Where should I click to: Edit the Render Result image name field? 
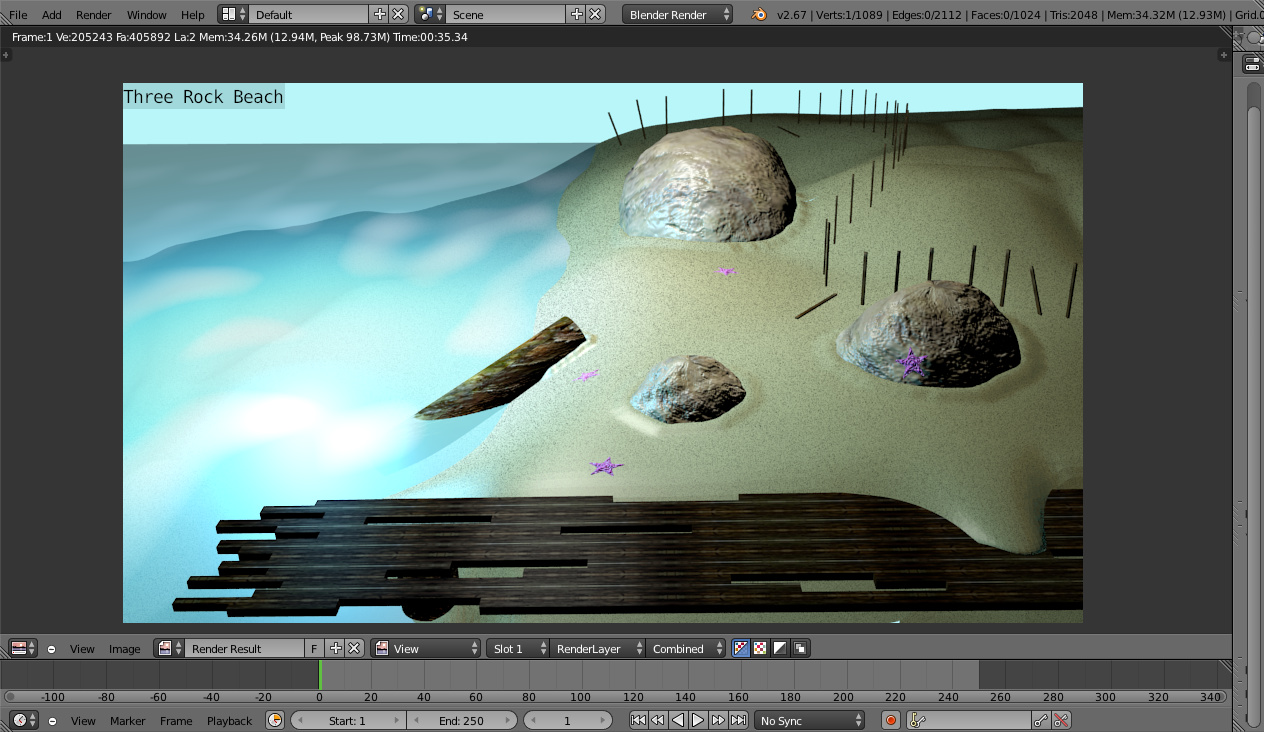click(245, 648)
